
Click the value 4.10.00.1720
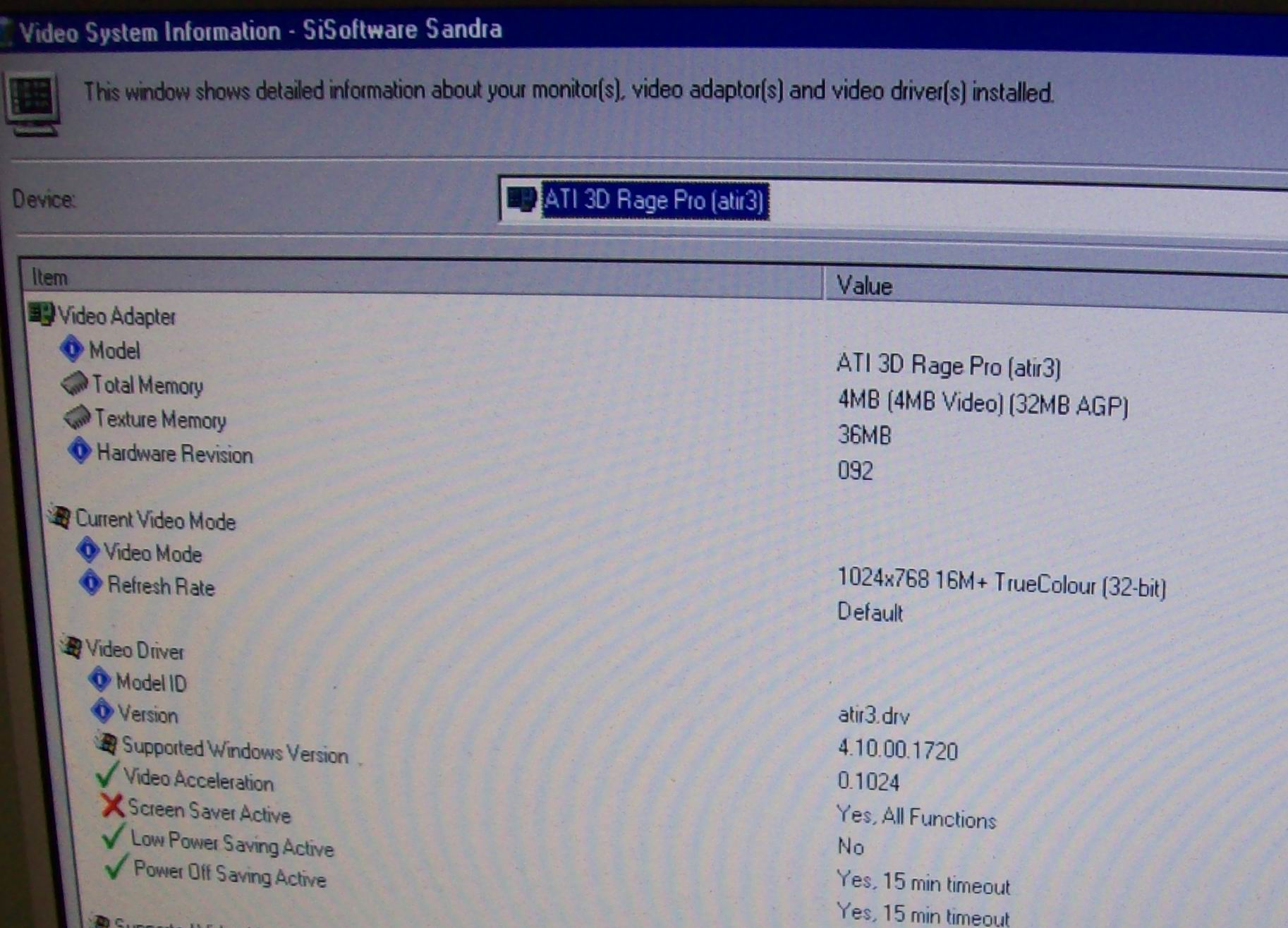point(898,749)
